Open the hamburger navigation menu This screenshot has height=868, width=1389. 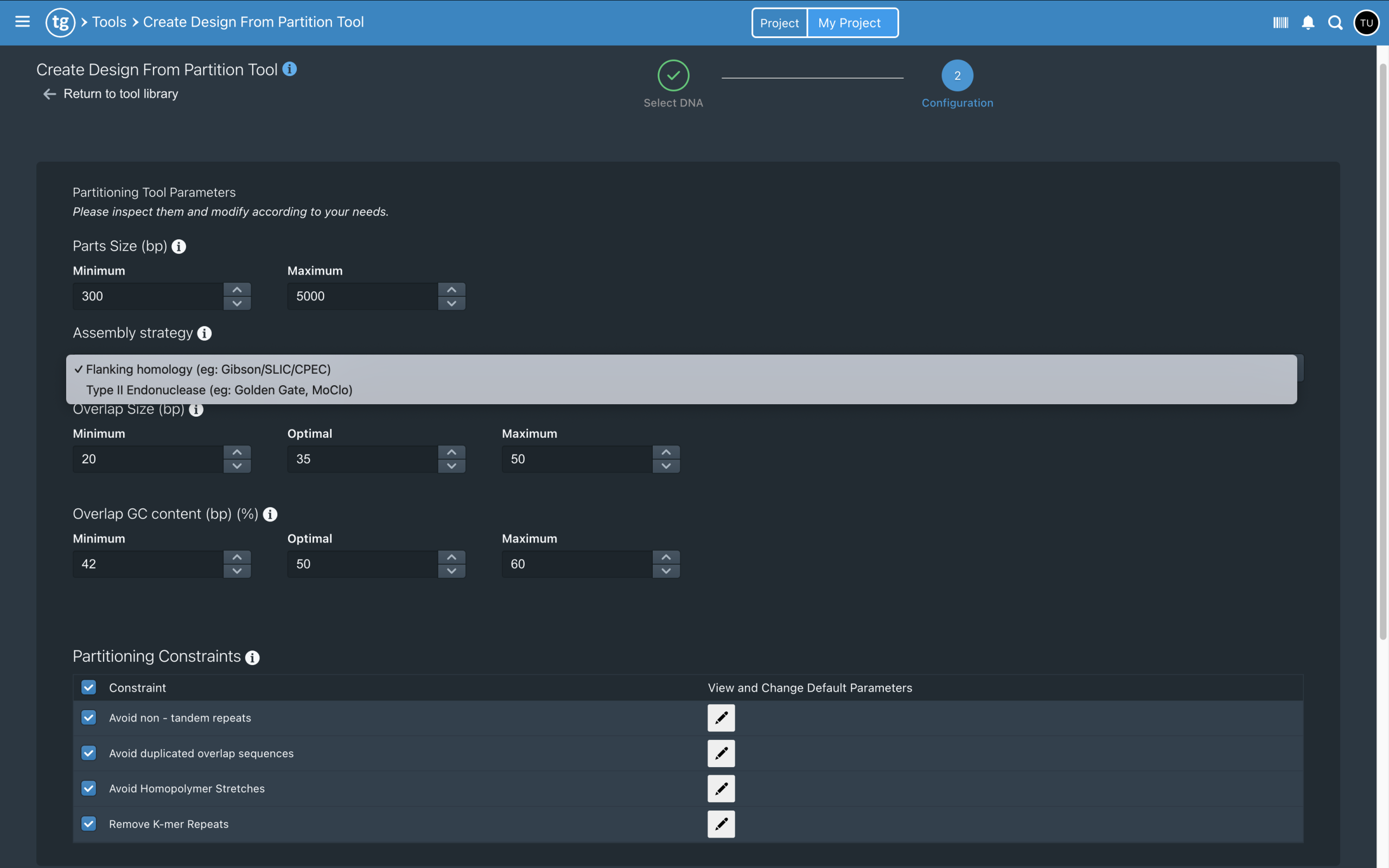pyautogui.click(x=22, y=22)
